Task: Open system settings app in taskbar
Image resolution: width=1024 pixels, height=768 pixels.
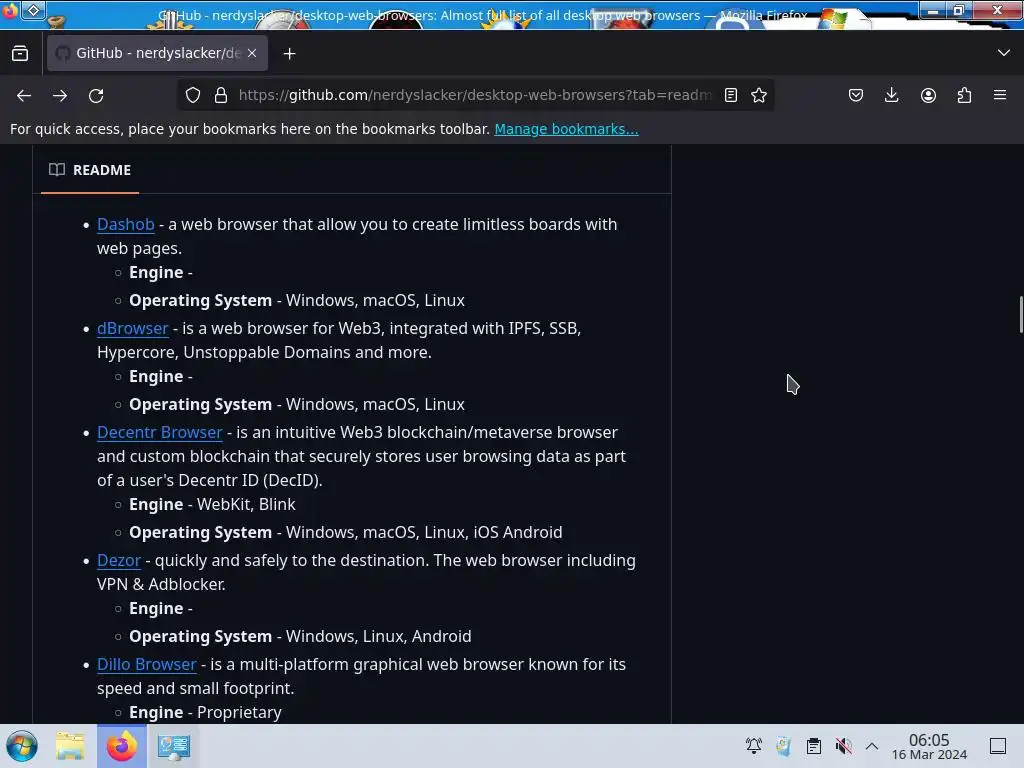Action: tap(173, 746)
